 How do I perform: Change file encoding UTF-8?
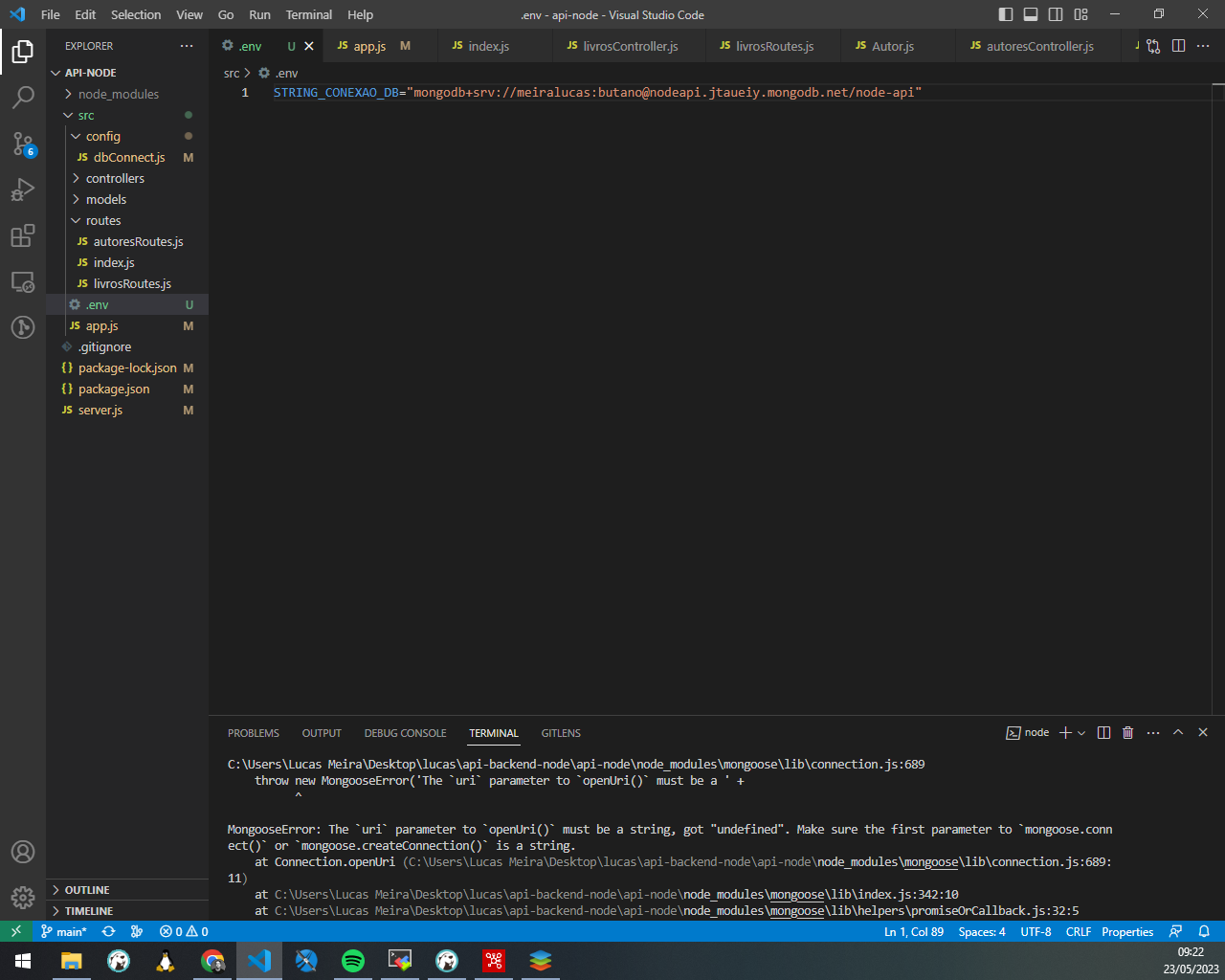tap(1036, 931)
